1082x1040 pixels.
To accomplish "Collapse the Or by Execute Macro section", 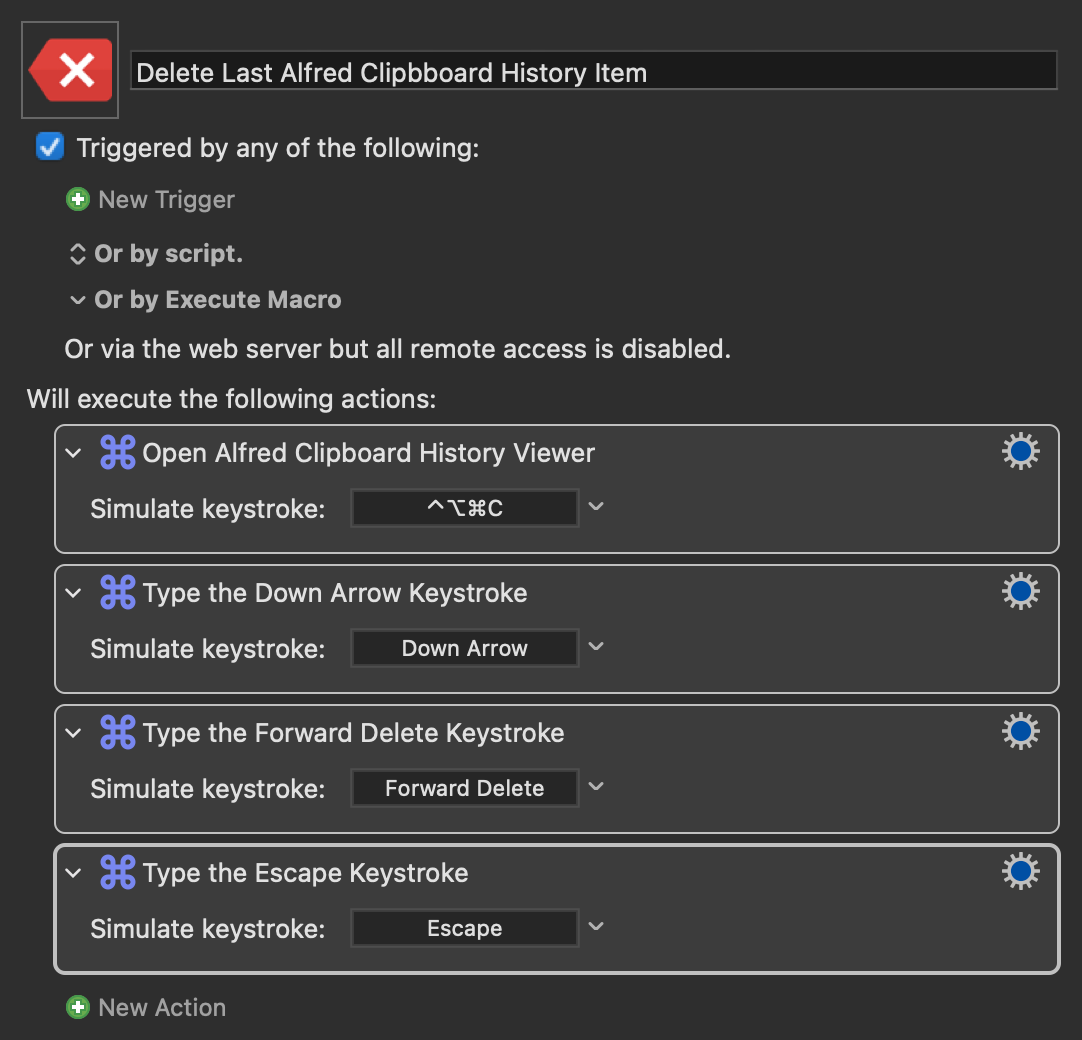I will coord(77,300).
